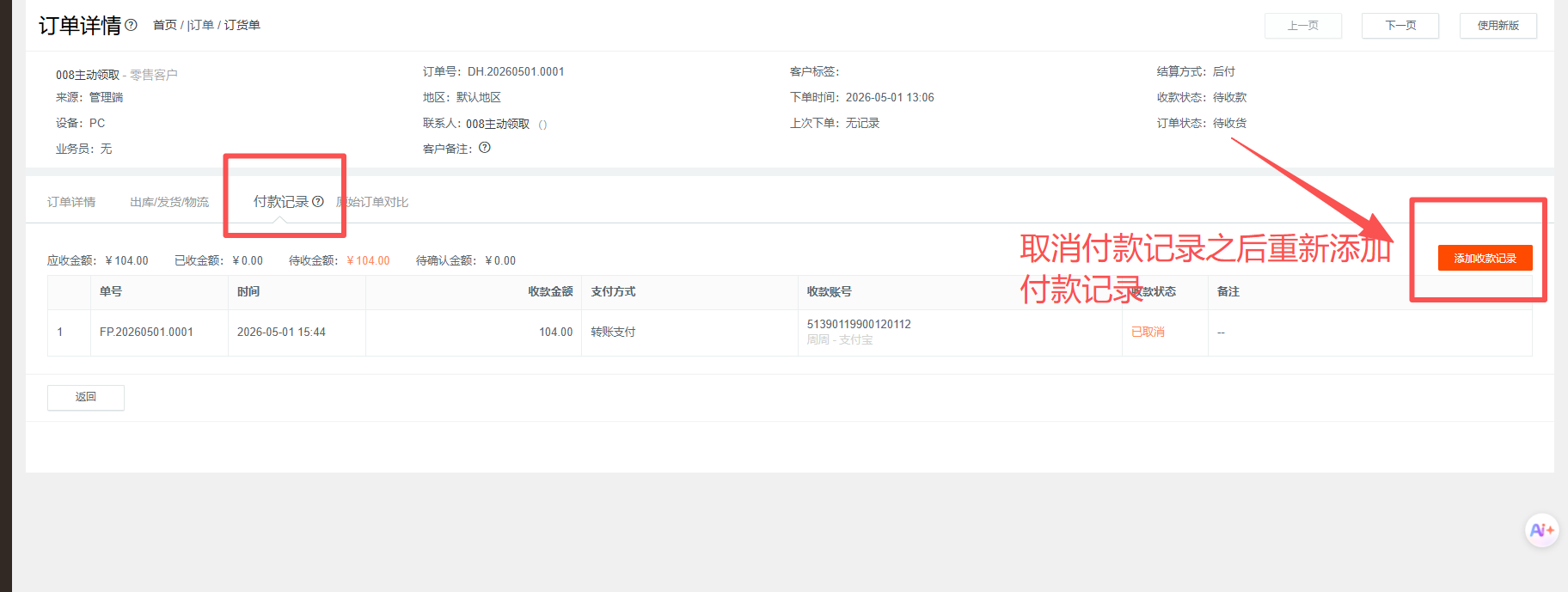
Task: Open 首页 breadcrumb link
Action: point(165,25)
